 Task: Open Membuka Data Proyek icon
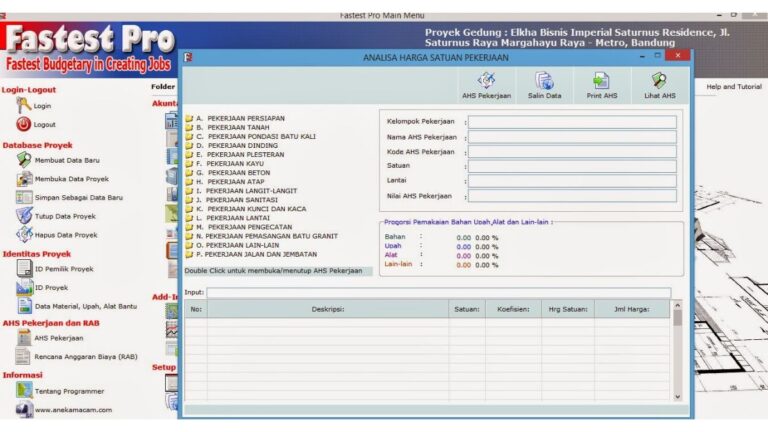point(24,178)
